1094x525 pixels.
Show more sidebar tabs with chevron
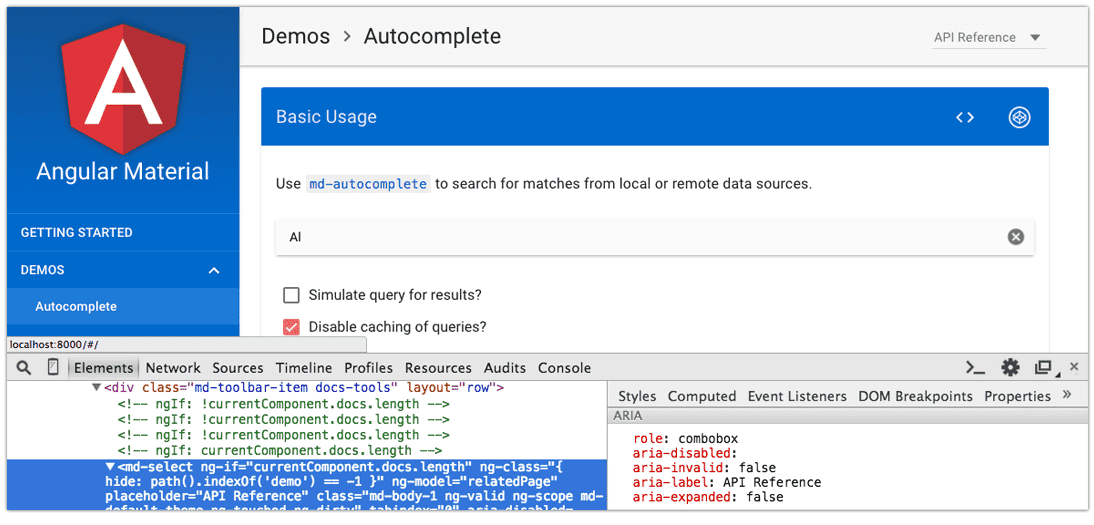(x=1067, y=395)
